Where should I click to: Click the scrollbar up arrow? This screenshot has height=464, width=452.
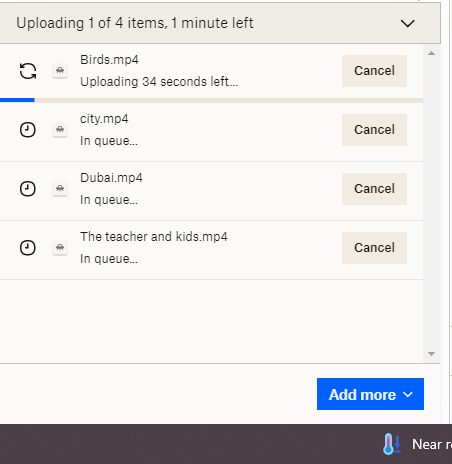click(431, 53)
